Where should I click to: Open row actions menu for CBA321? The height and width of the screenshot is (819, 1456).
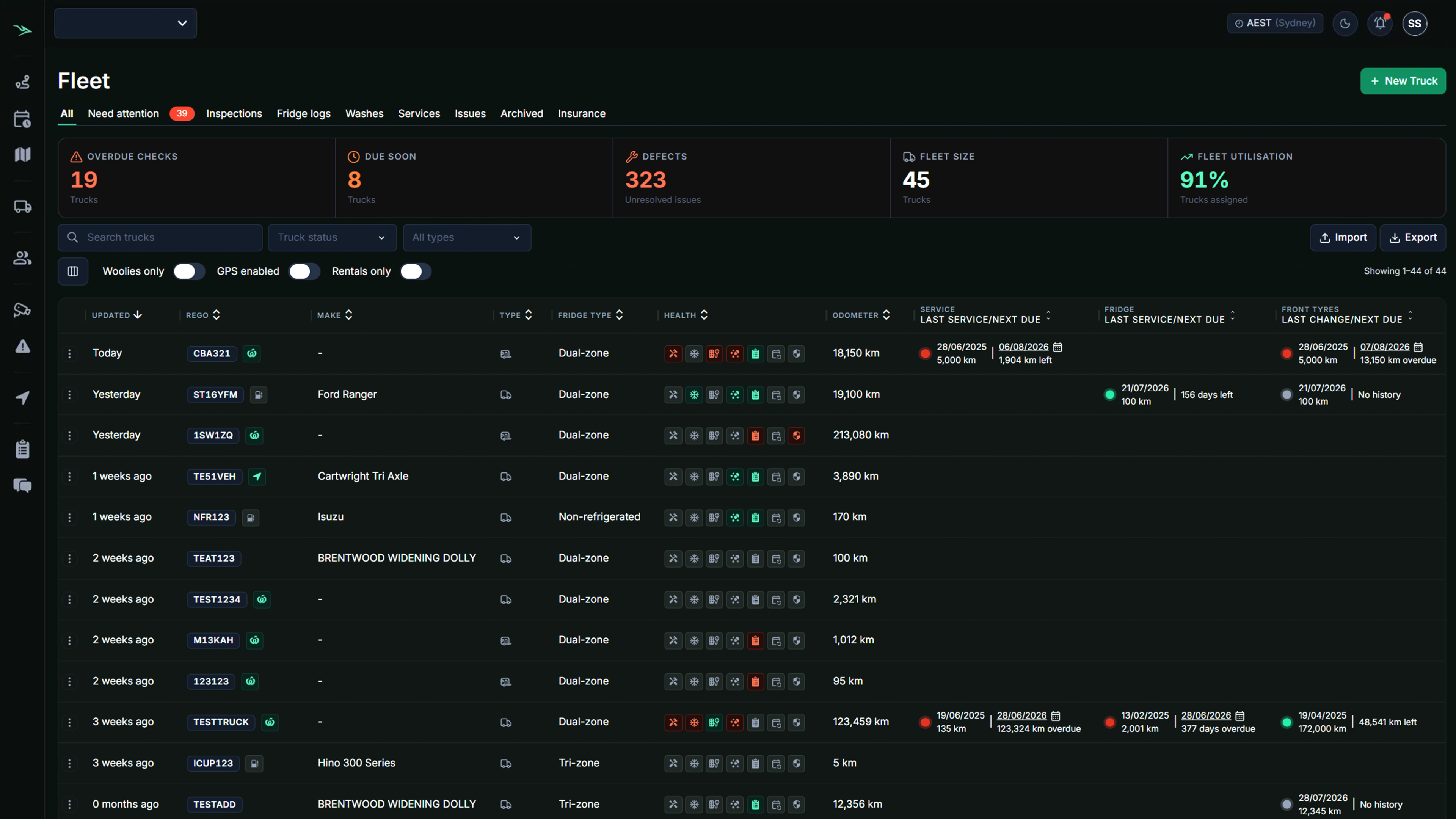point(69,353)
